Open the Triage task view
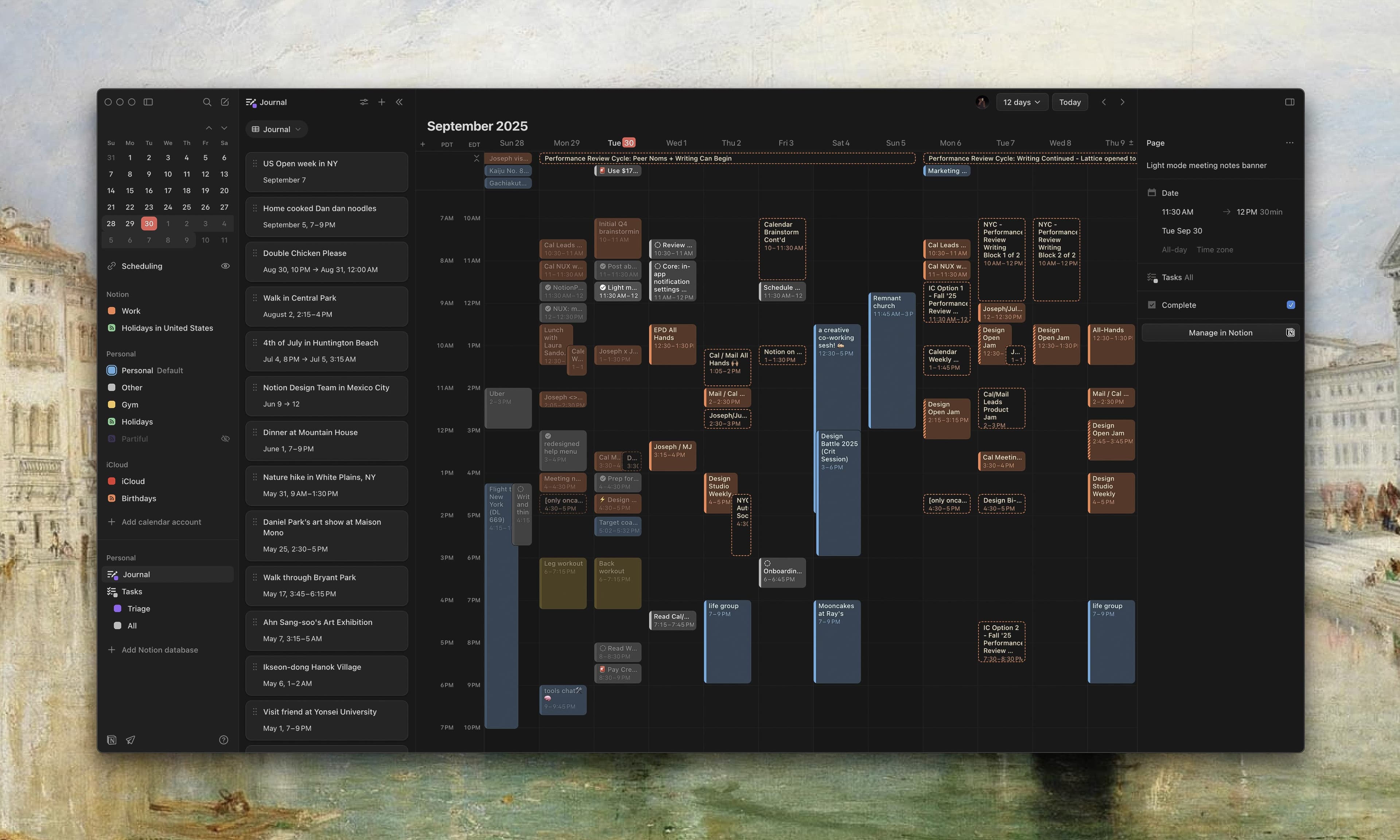Image resolution: width=1400 pixels, height=840 pixels. click(139, 609)
